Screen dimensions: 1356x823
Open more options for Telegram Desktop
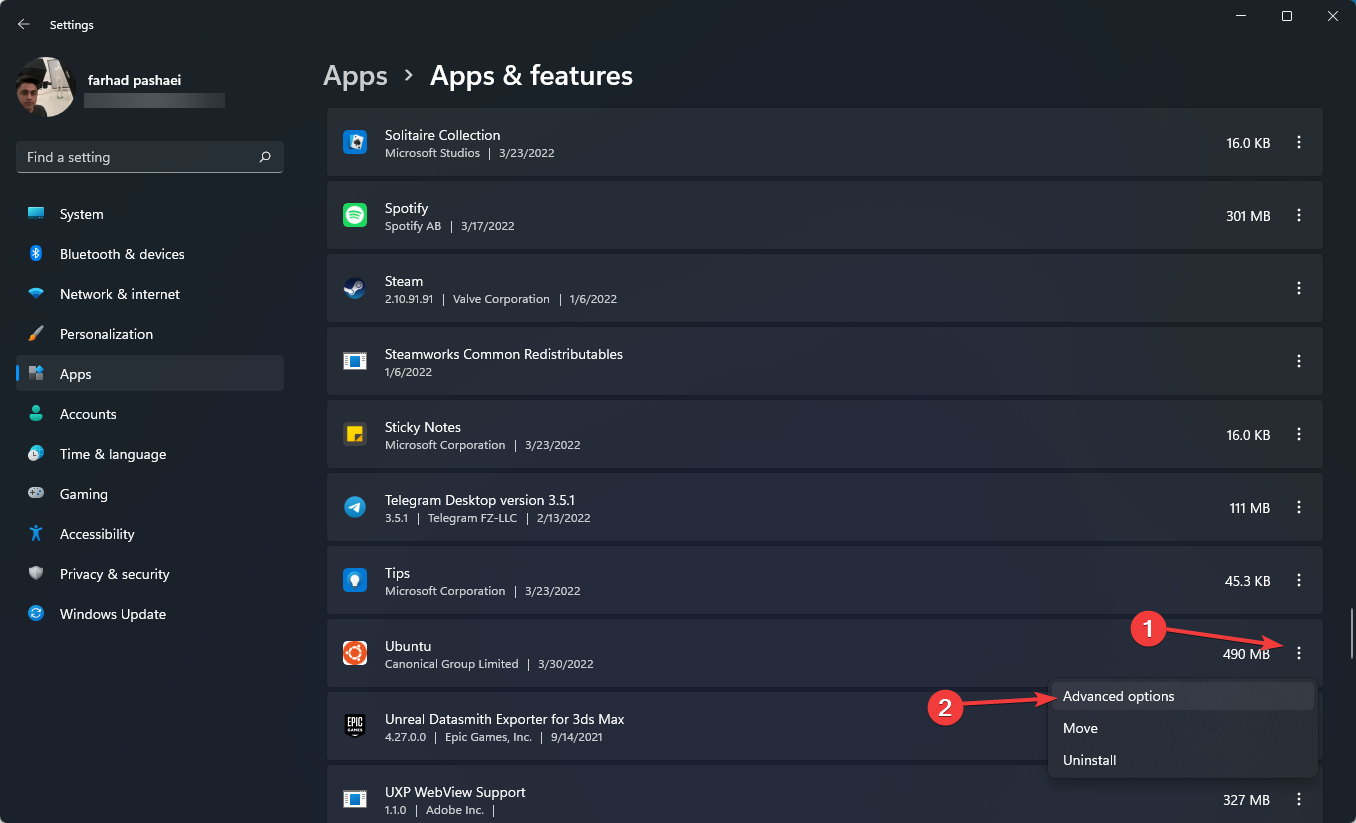point(1299,507)
